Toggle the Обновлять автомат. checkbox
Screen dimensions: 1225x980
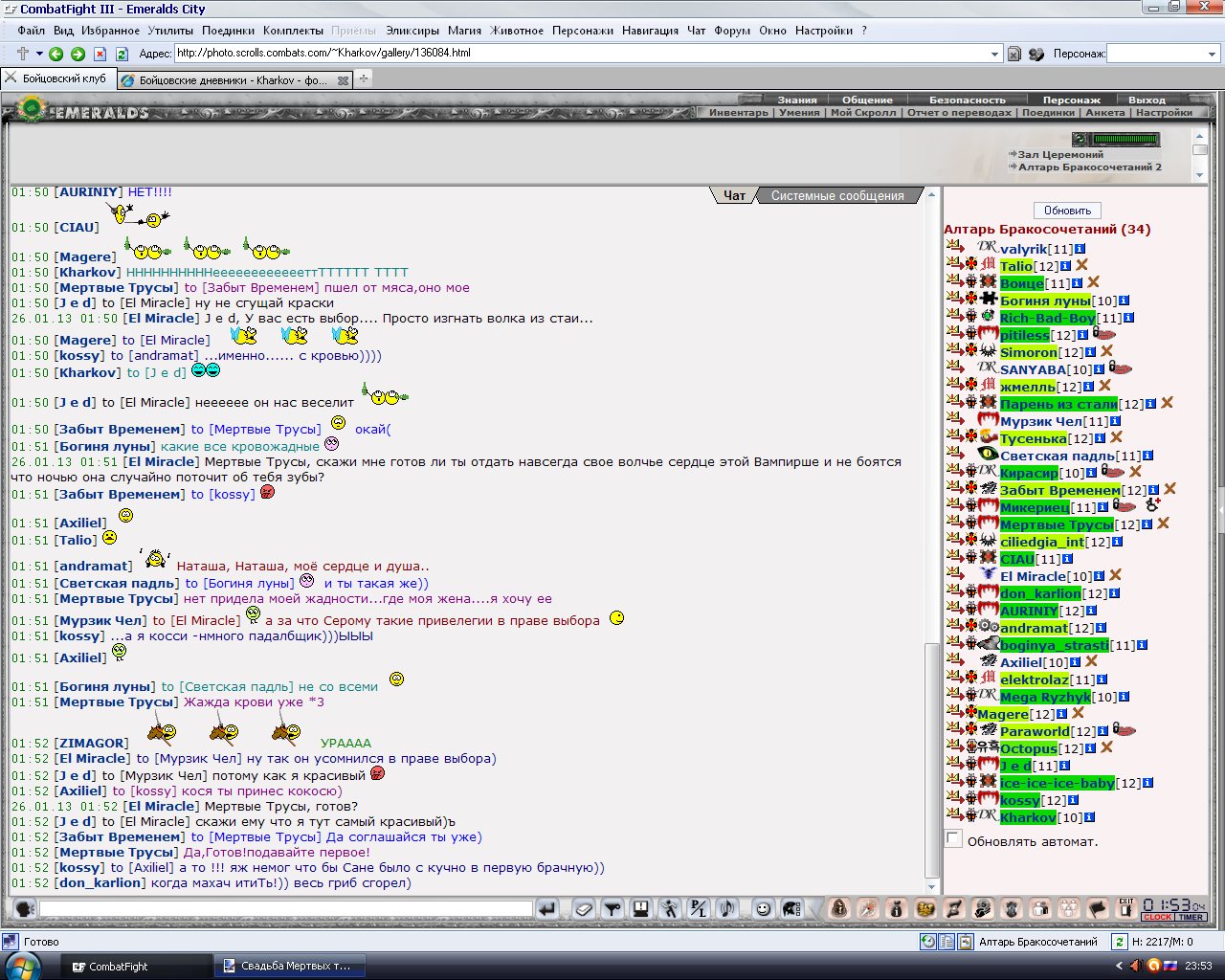pyautogui.click(x=953, y=839)
